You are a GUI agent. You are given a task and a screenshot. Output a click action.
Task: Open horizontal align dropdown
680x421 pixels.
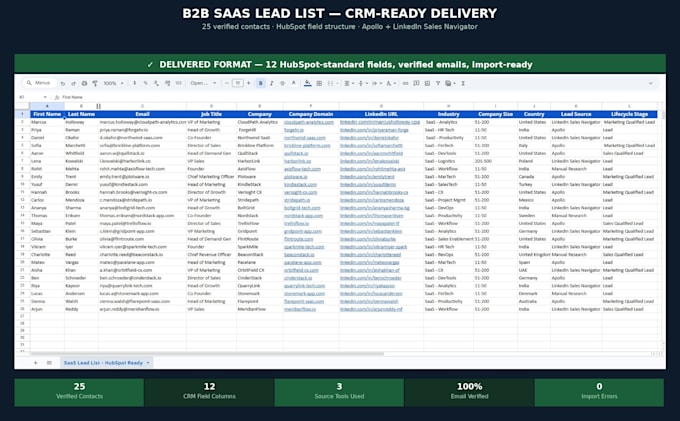(348, 83)
